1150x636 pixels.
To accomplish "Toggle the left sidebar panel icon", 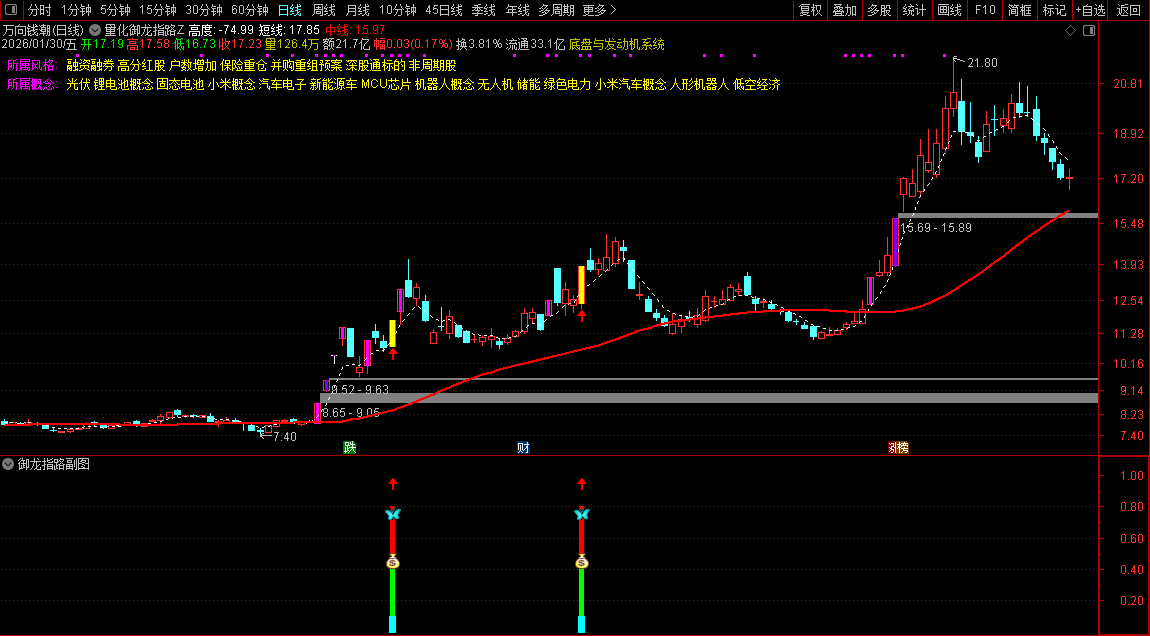I will coord(11,10).
